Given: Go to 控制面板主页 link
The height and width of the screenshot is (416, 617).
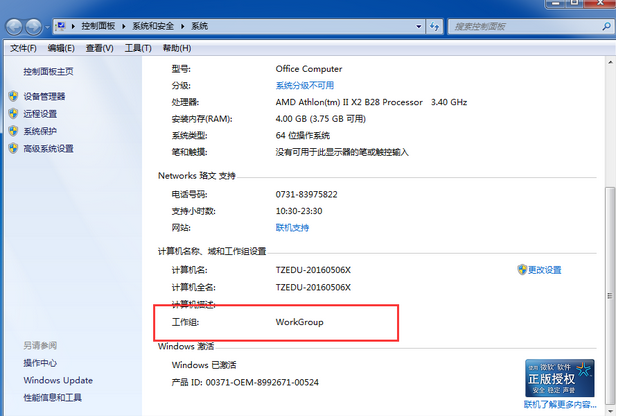Looking at the screenshot, I should click(48, 71).
